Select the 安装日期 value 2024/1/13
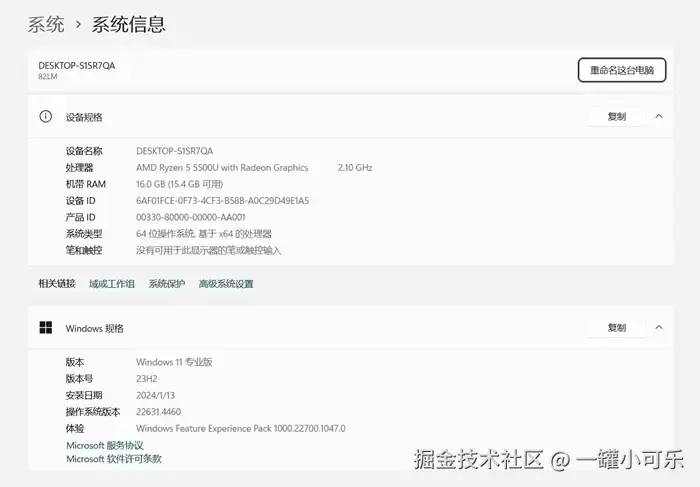This screenshot has width=700, height=487. pyautogui.click(x=155, y=395)
